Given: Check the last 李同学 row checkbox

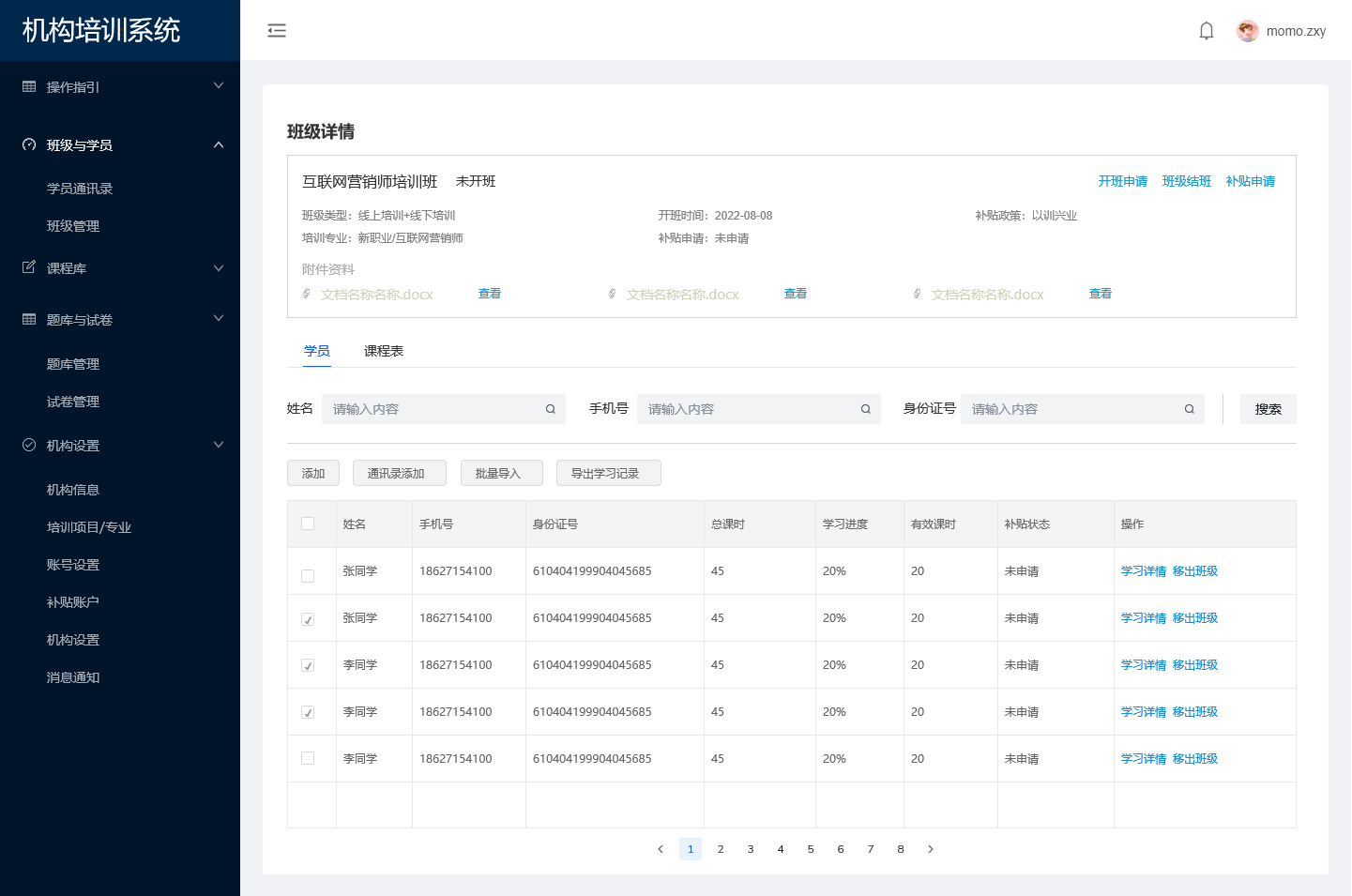Looking at the screenshot, I should pyautogui.click(x=308, y=758).
